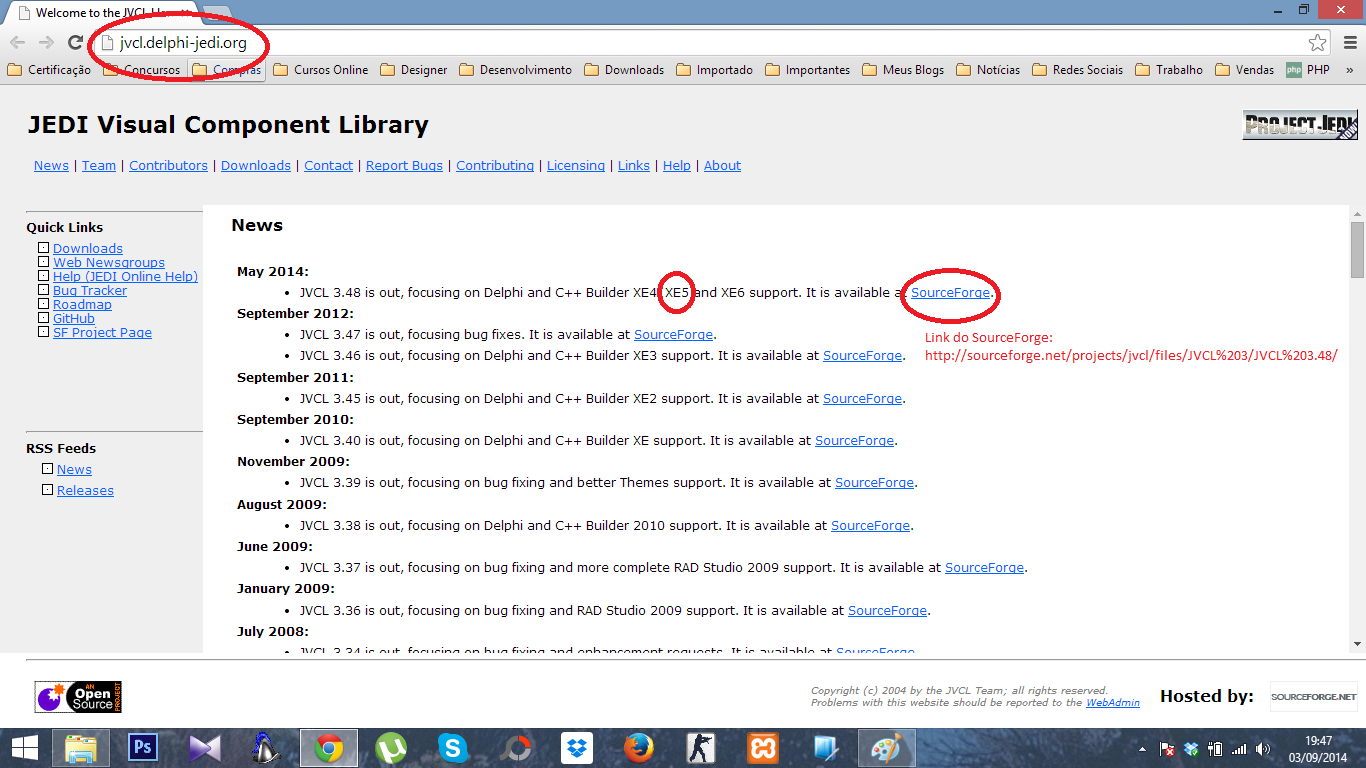
Task: Open the Action Center flag icon
Action: 1167,748
